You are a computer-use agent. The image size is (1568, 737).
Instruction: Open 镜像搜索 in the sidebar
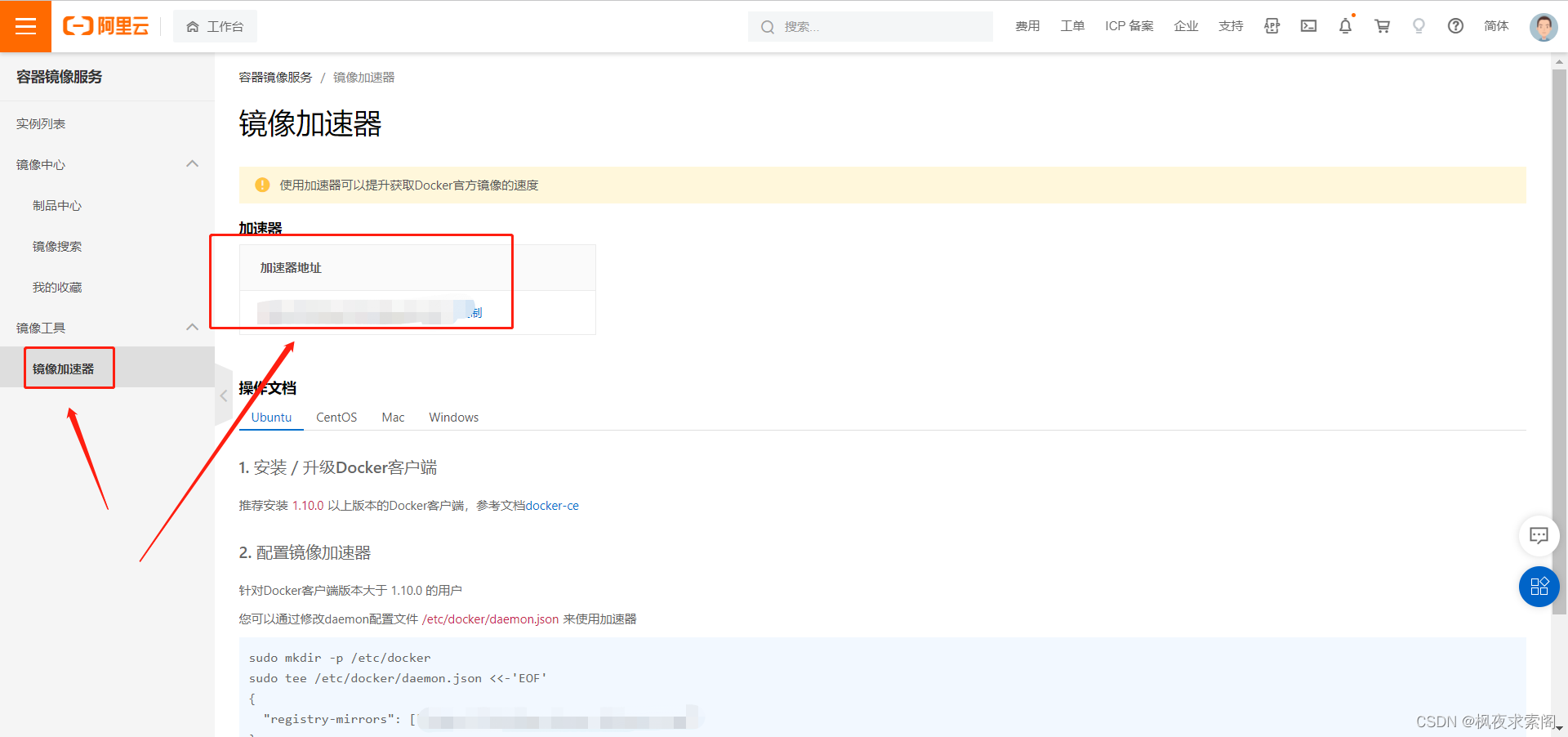click(57, 246)
